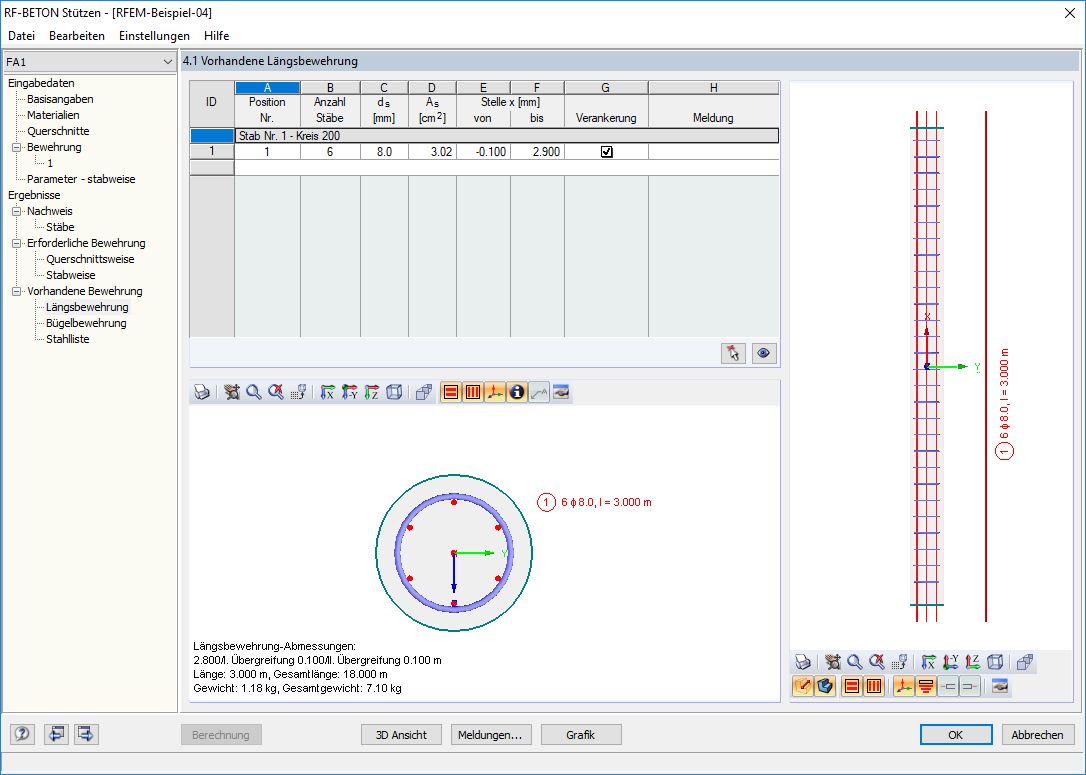Switch elevation graphic to isometric view
Image resolution: width=1086 pixels, height=775 pixels.
(x=995, y=662)
